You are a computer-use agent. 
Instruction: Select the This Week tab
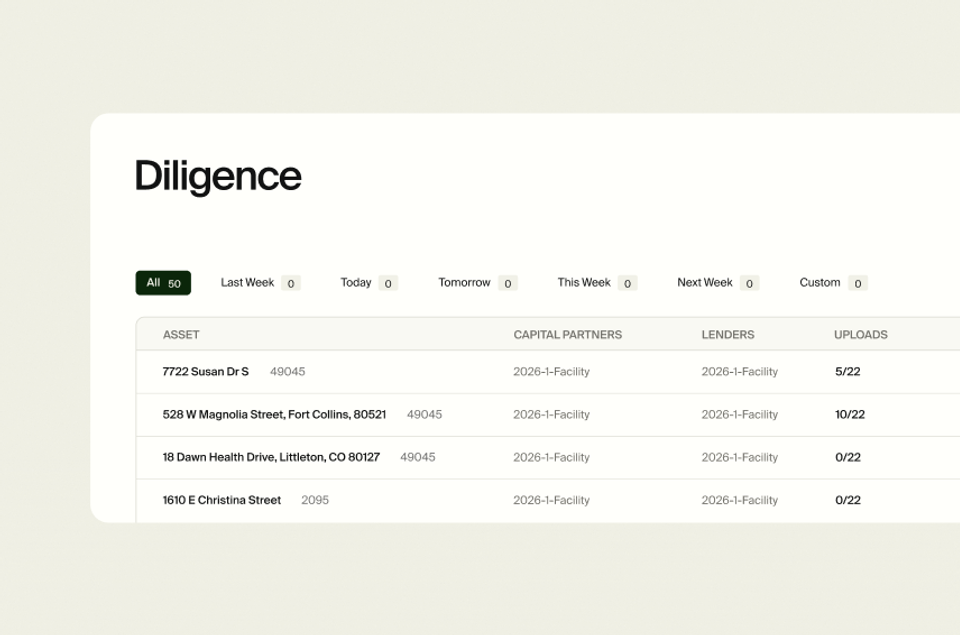click(x=597, y=283)
